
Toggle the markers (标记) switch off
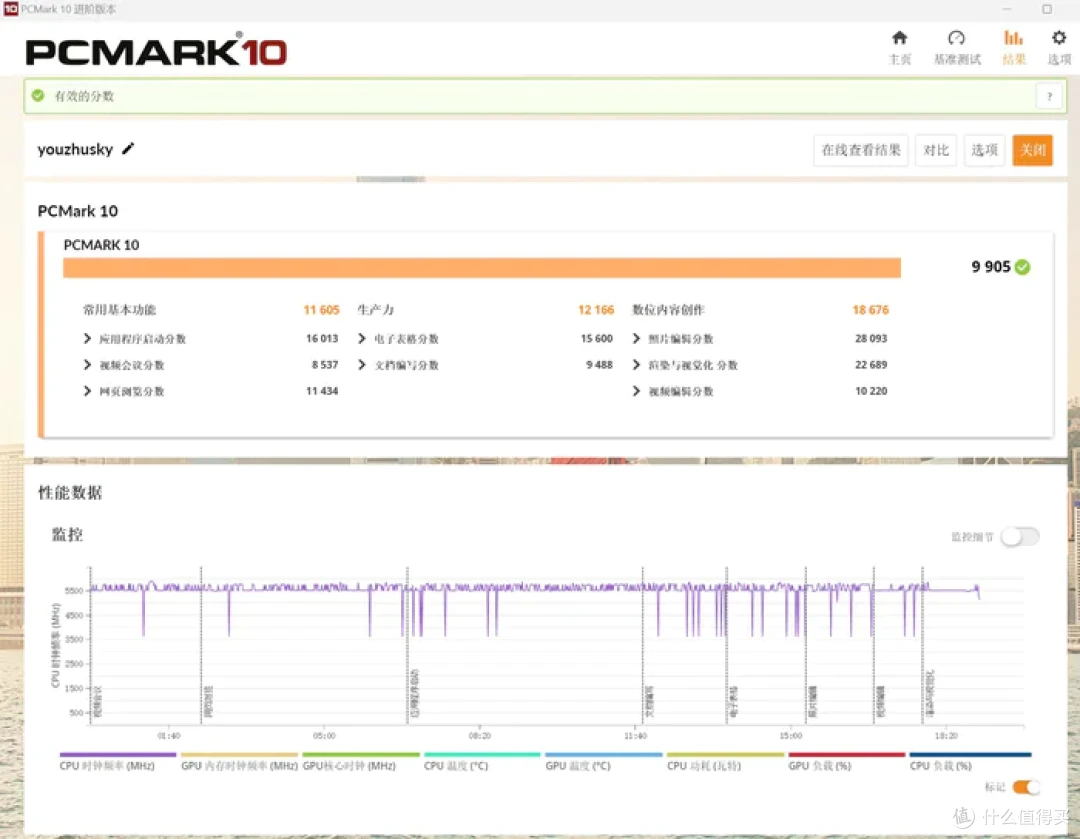pos(1026,787)
